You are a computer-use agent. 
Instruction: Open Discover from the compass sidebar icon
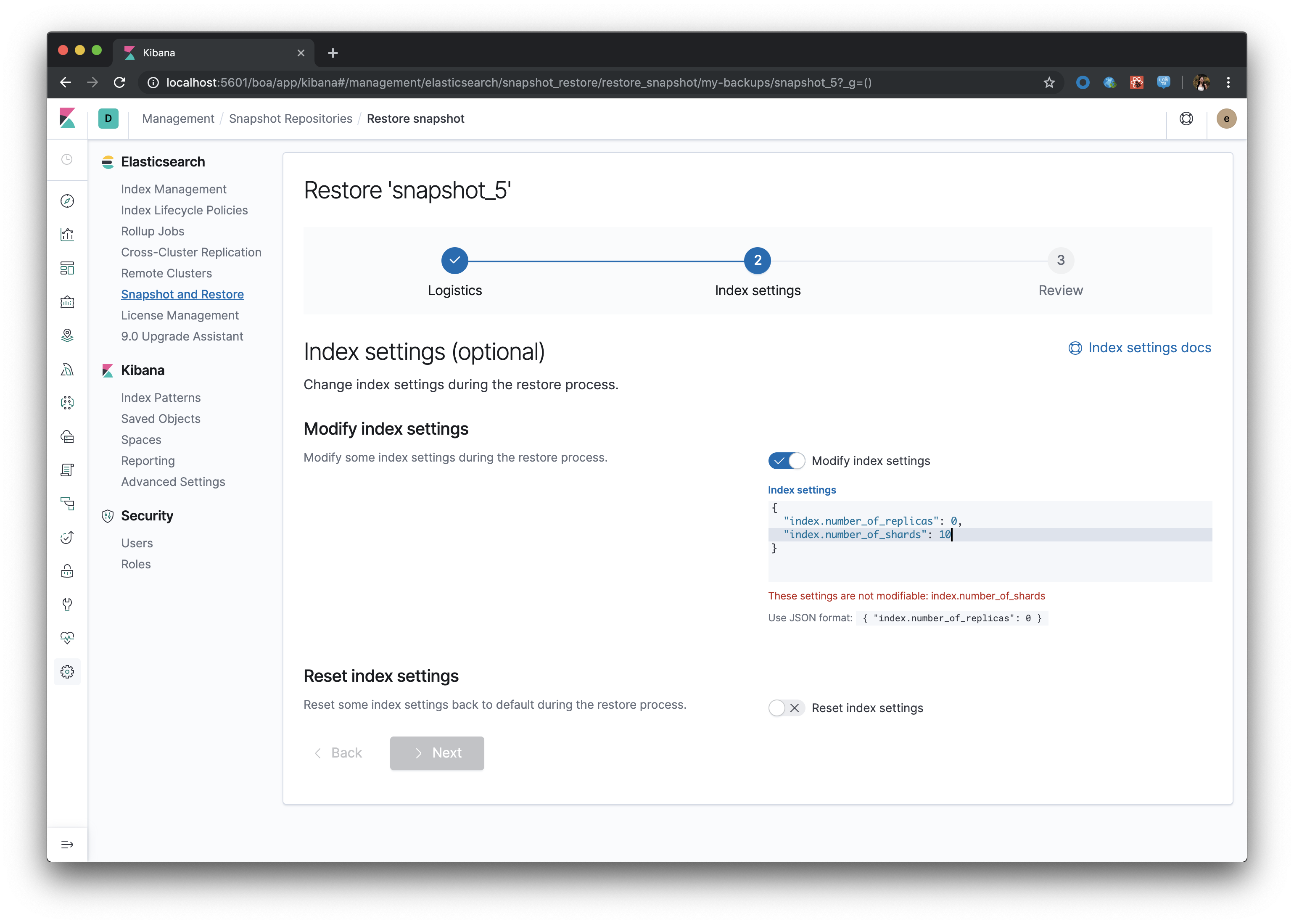click(67, 201)
